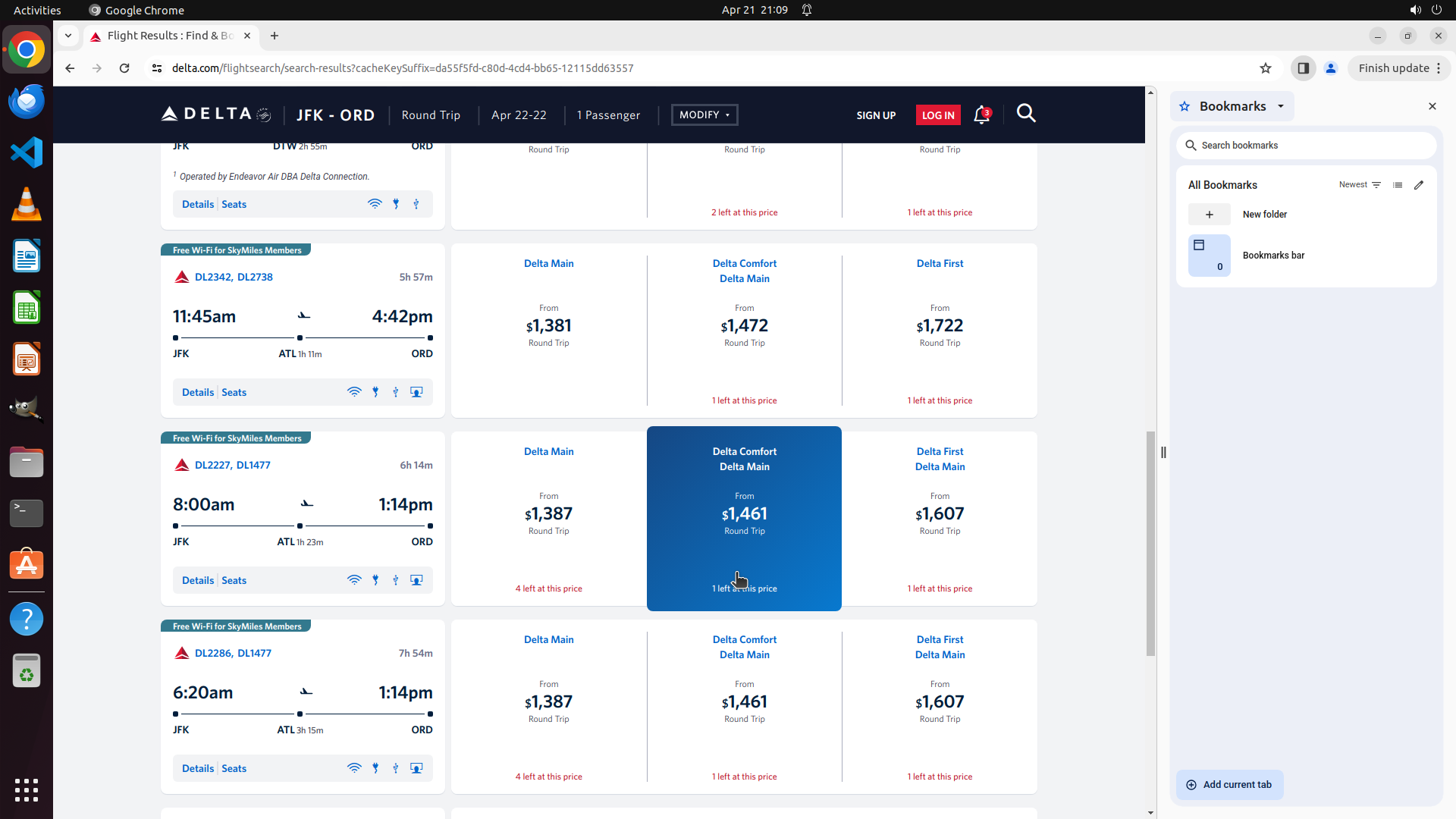Select Delta Comfort $1,461 fare for DL2227
Screen dimensions: 1456x819
[744, 514]
